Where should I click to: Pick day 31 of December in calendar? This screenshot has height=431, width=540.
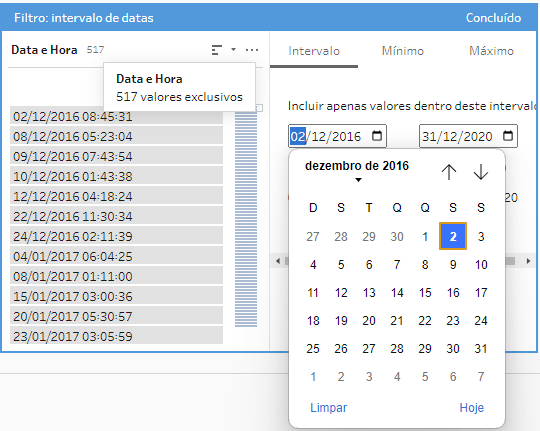(x=481, y=348)
